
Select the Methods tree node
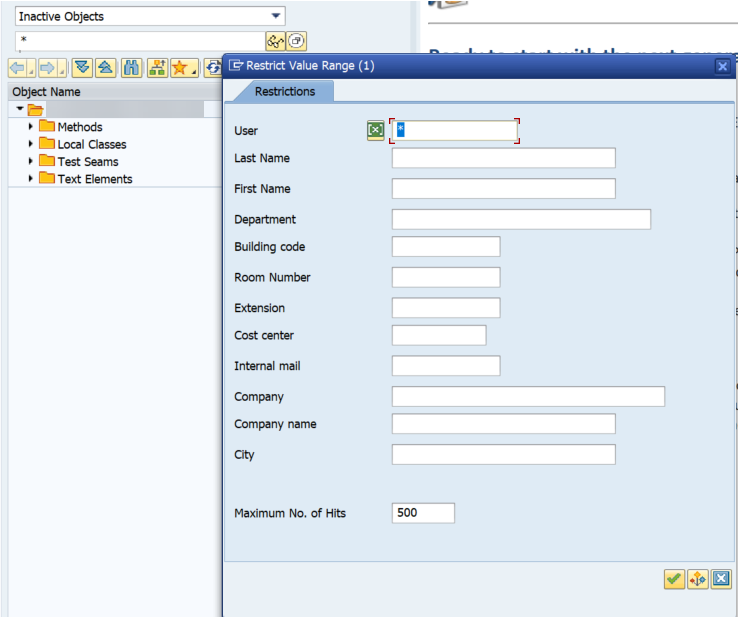80,127
